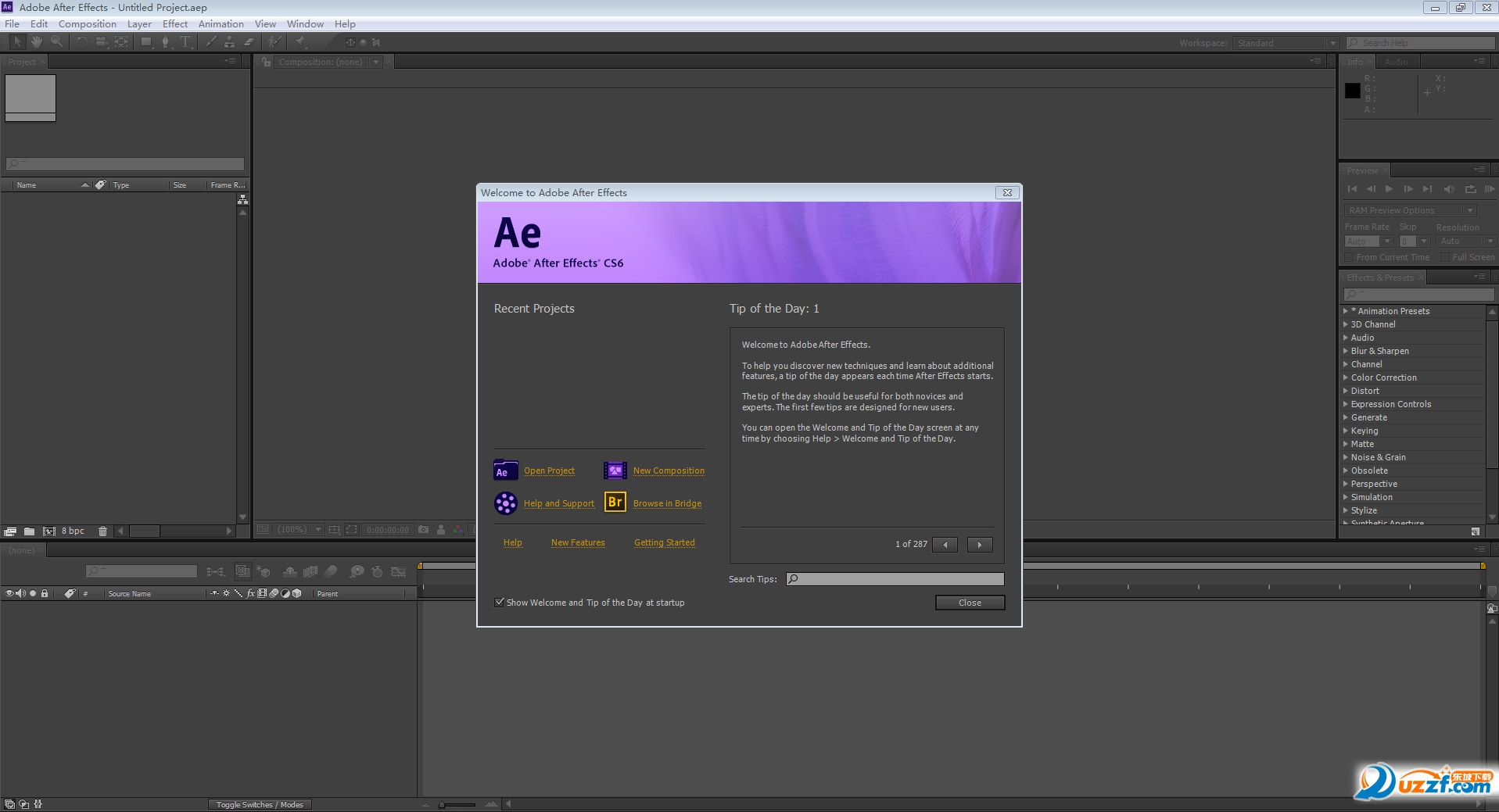
Task: Open the Composition menu
Action: 88,24
